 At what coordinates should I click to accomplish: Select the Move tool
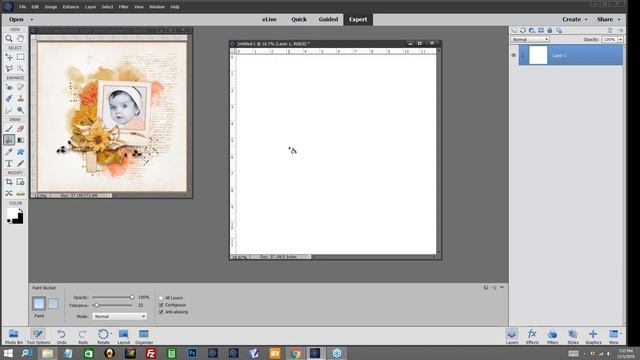click(x=9, y=57)
